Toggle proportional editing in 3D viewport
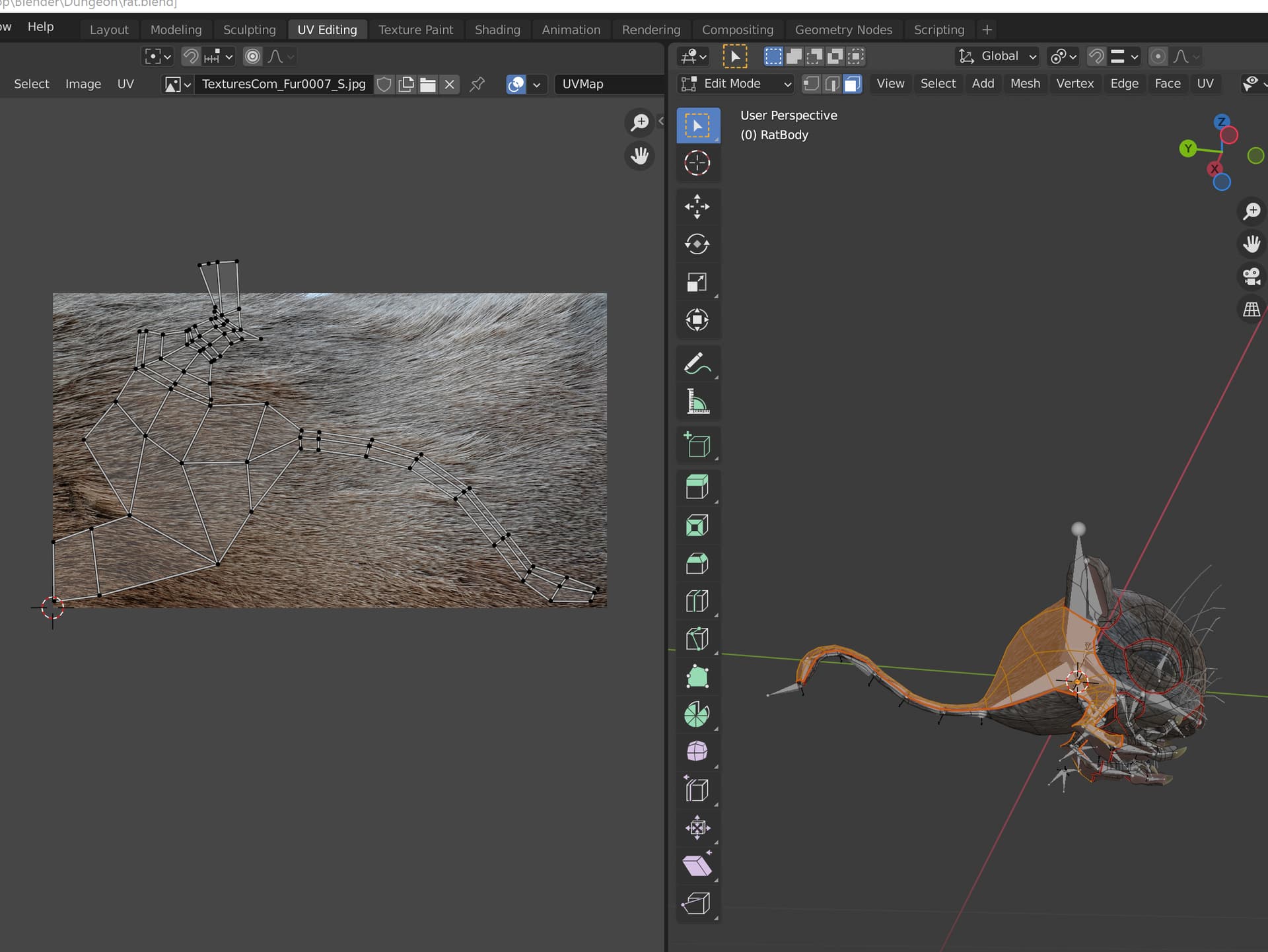This screenshot has height=952, width=1268. point(1158,57)
